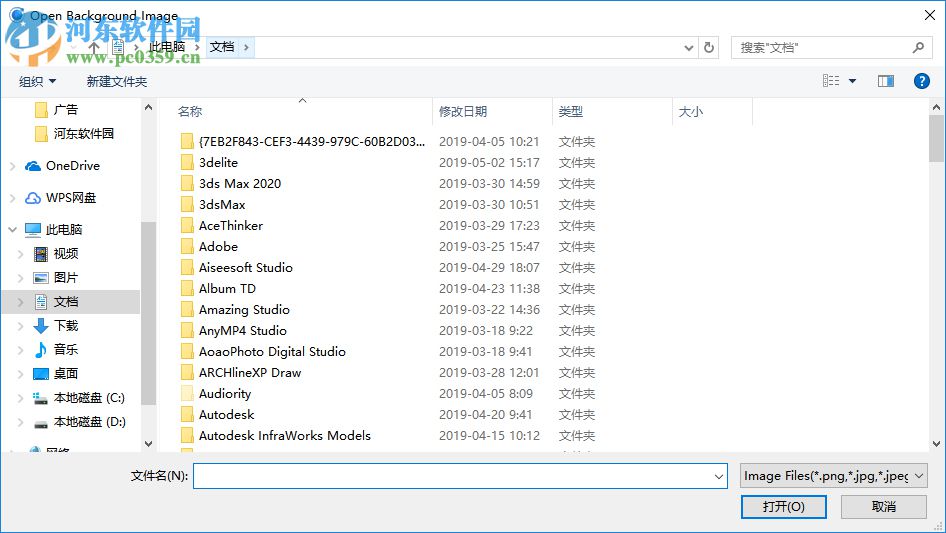Click the refresh button in the address bar
The width and height of the screenshot is (946, 533).
[709, 47]
